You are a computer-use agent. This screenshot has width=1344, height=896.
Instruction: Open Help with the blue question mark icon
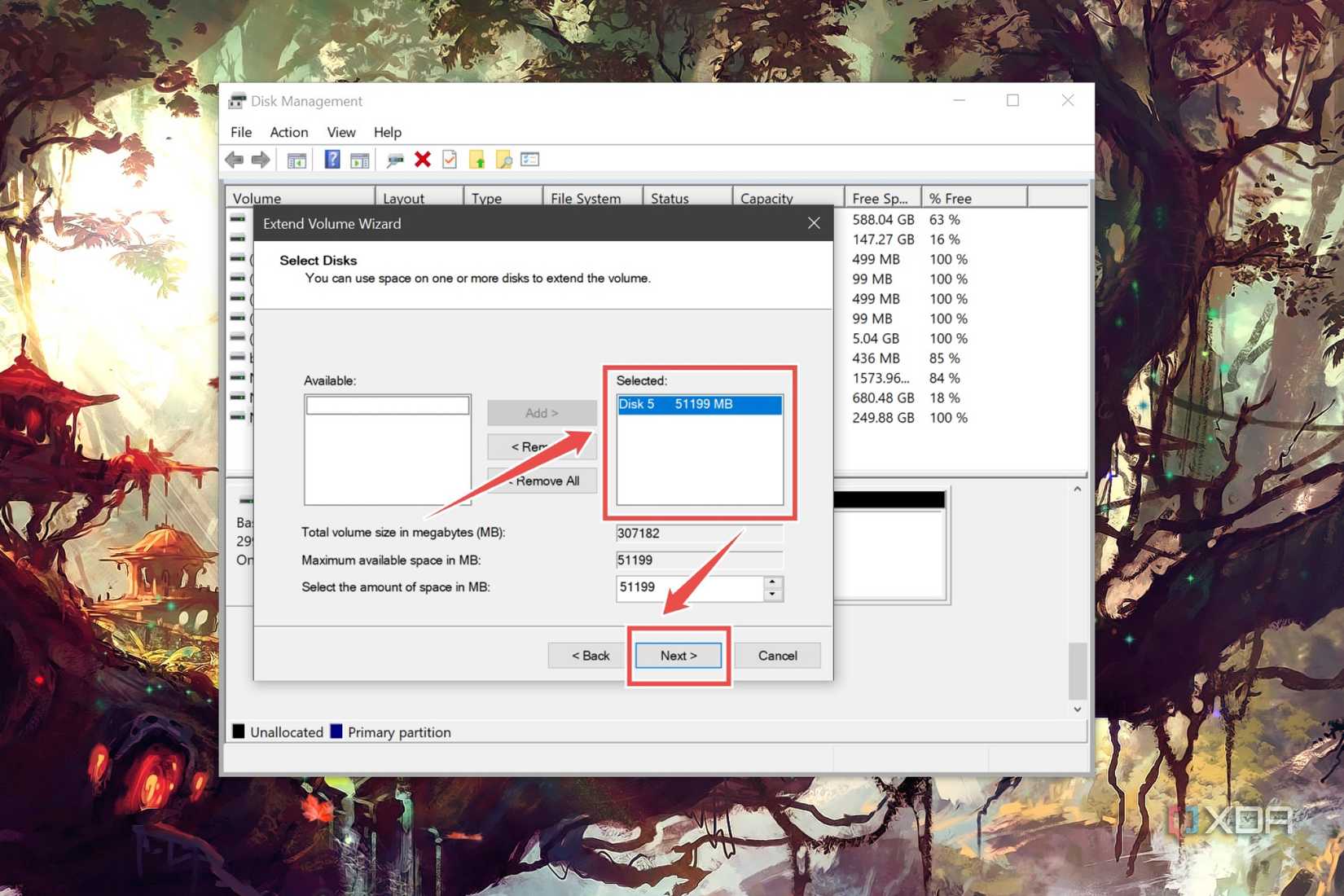pos(332,160)
